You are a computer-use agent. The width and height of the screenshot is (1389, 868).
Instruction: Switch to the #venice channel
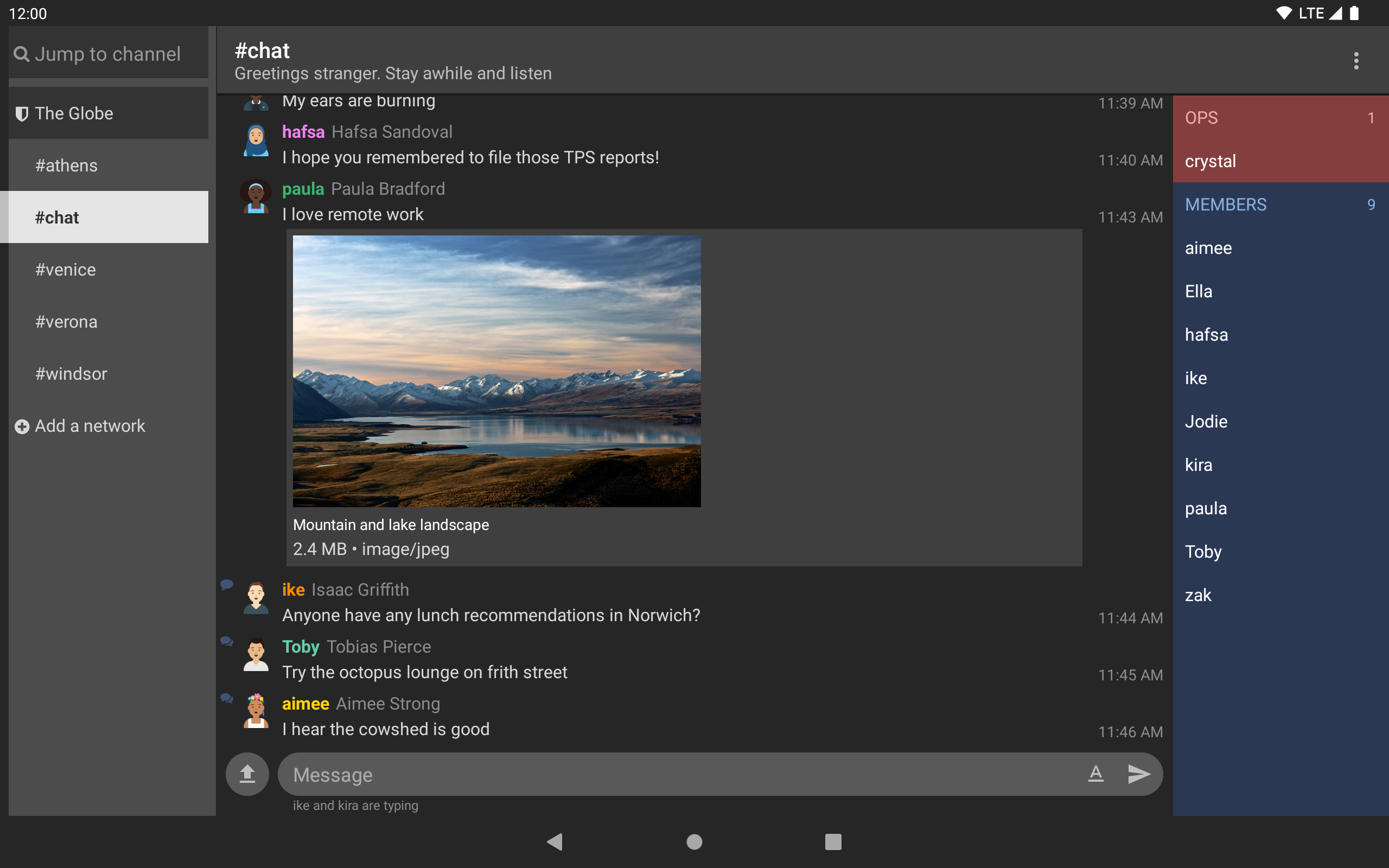point(109,269)
